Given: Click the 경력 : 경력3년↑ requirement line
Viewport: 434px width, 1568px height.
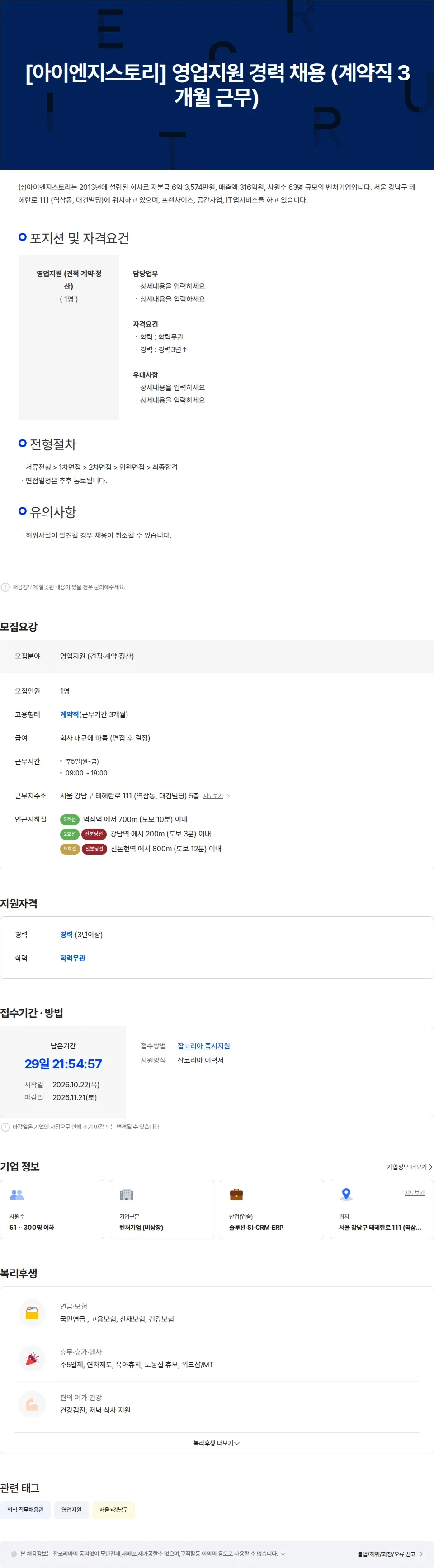Looking at the screenshot, I should click(x=164, y=349).
